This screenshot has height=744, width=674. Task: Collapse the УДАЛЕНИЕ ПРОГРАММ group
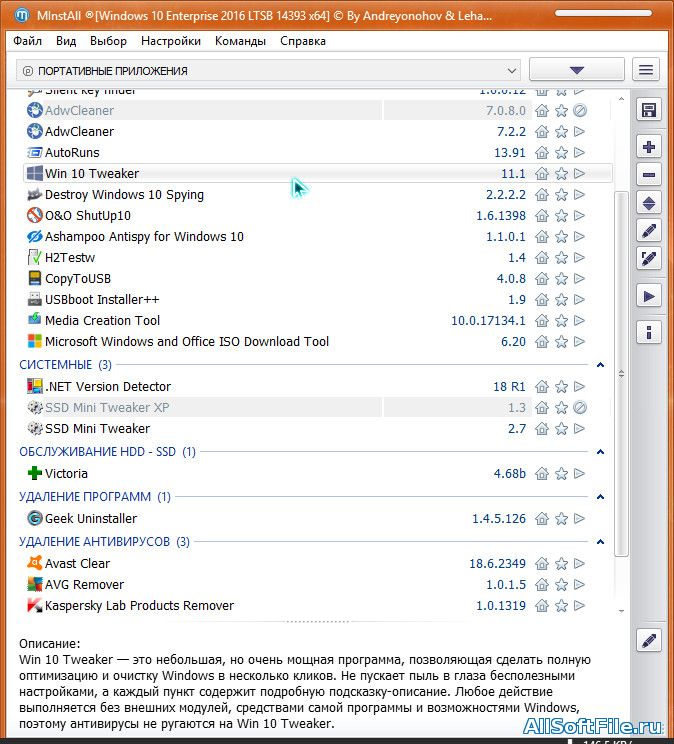600,497
